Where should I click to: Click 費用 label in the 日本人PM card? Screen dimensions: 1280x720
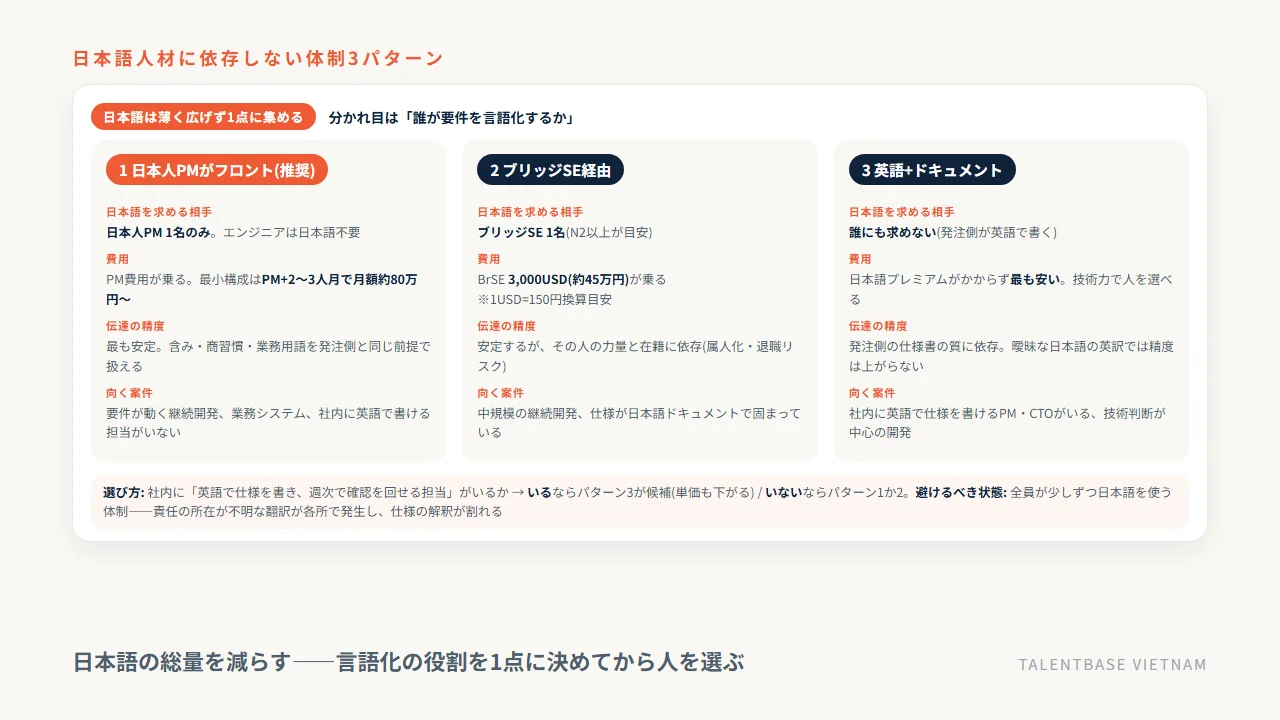pos(117,259)
